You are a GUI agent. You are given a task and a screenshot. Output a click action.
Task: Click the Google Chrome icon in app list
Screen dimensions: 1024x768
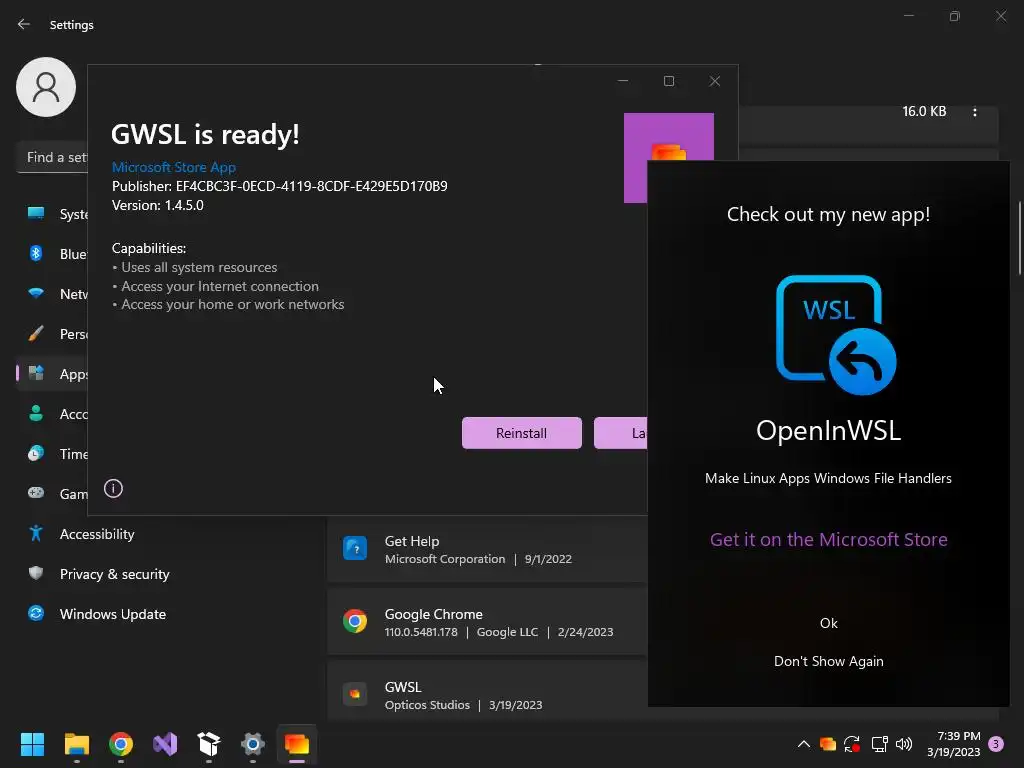(x=355, y=621)
